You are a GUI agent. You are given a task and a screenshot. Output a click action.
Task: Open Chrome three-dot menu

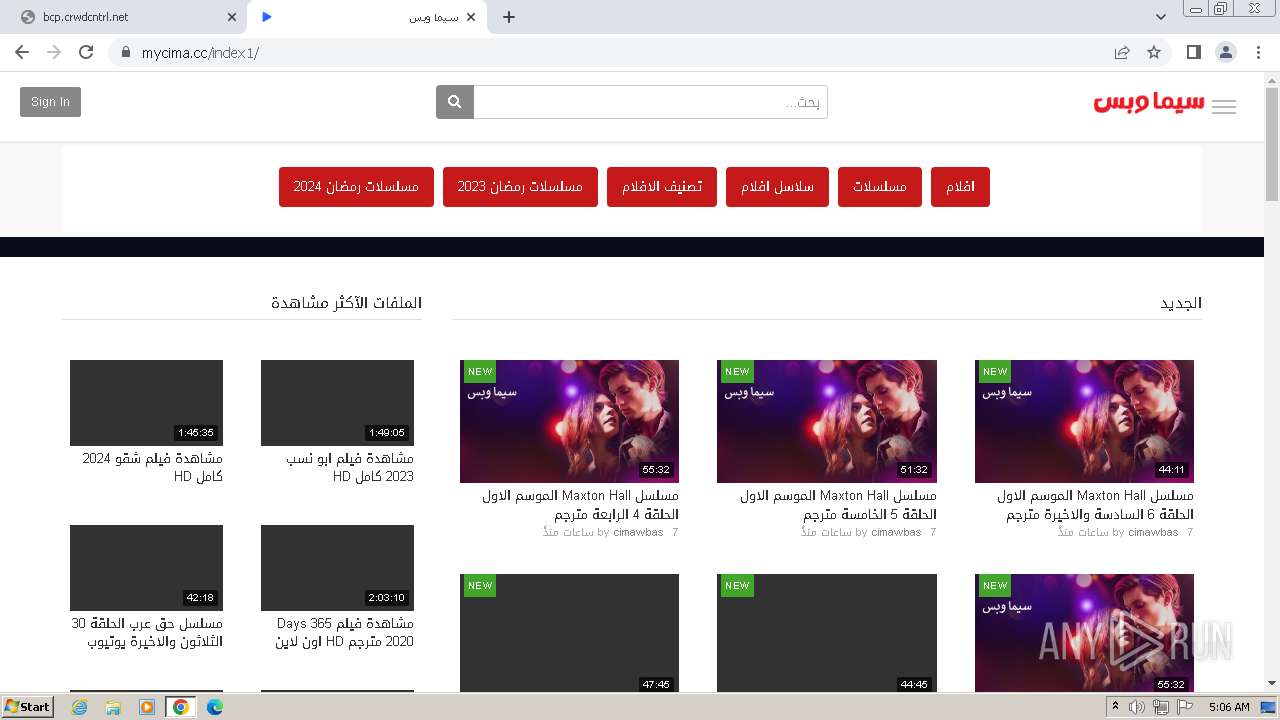[1258, 52]
